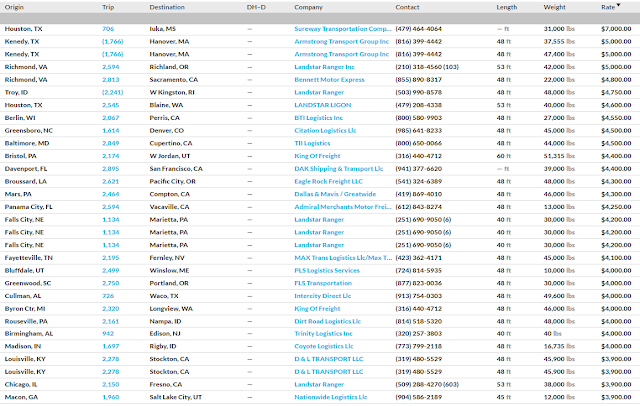Click the Origin column header
Viewport: 640px width, 406px height.
point(14,7)
